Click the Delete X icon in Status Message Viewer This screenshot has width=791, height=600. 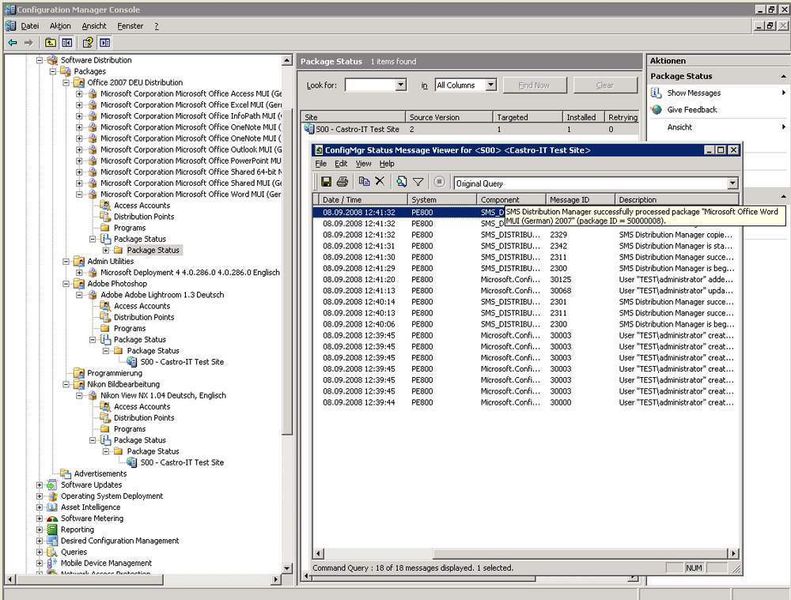click(380, 181)
